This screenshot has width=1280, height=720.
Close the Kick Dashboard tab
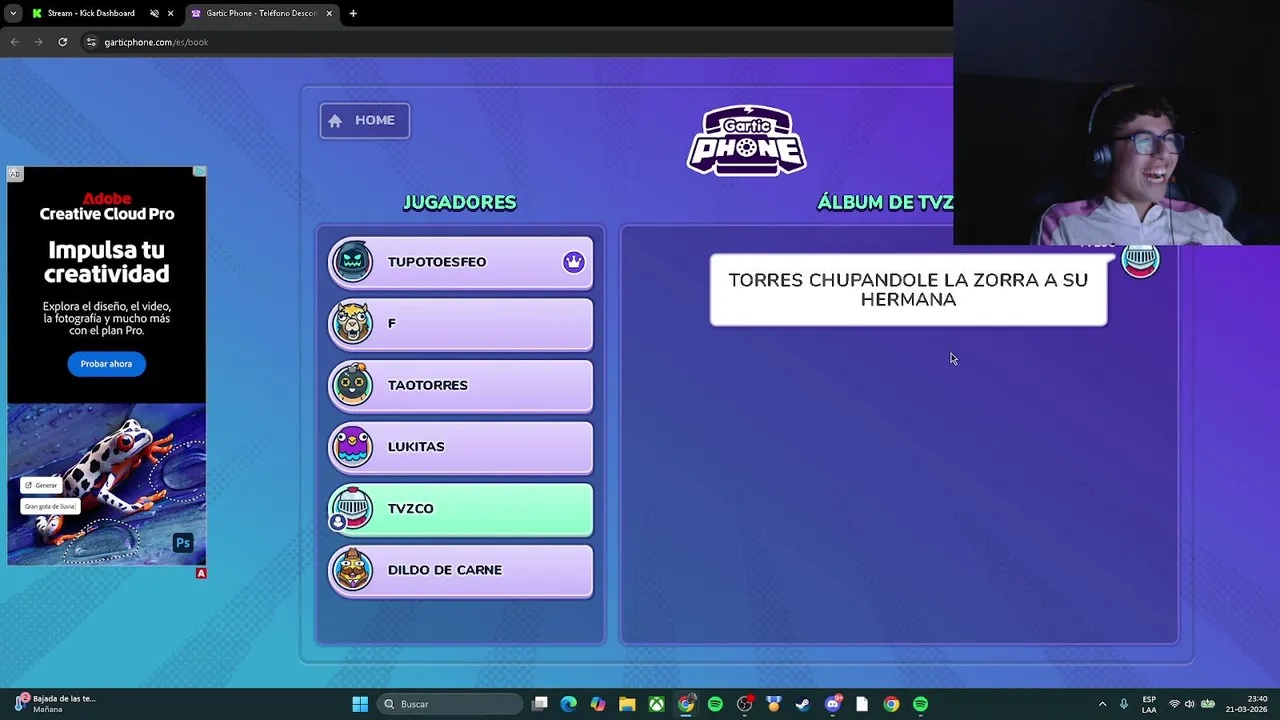pos(170,13)
